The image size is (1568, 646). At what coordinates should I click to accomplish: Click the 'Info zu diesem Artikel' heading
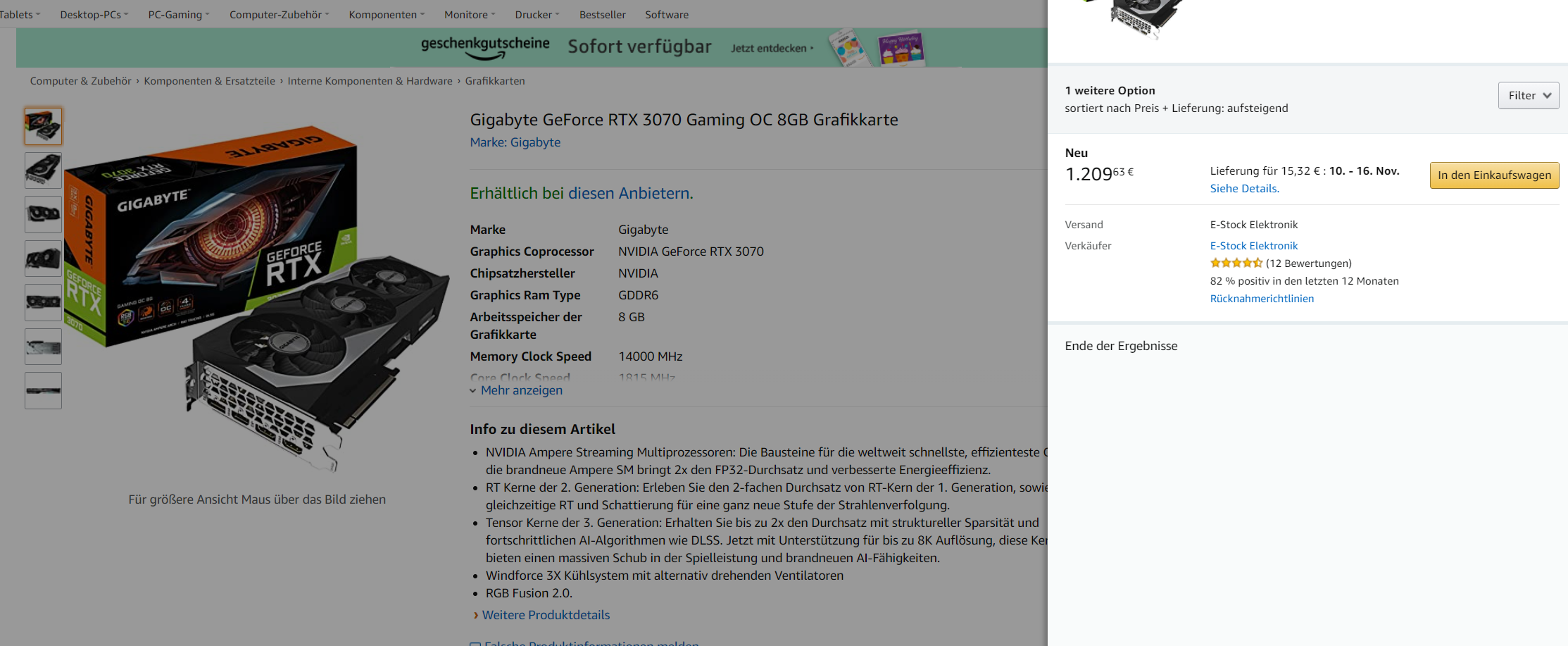pyautogui.click(x=542, y=429)
